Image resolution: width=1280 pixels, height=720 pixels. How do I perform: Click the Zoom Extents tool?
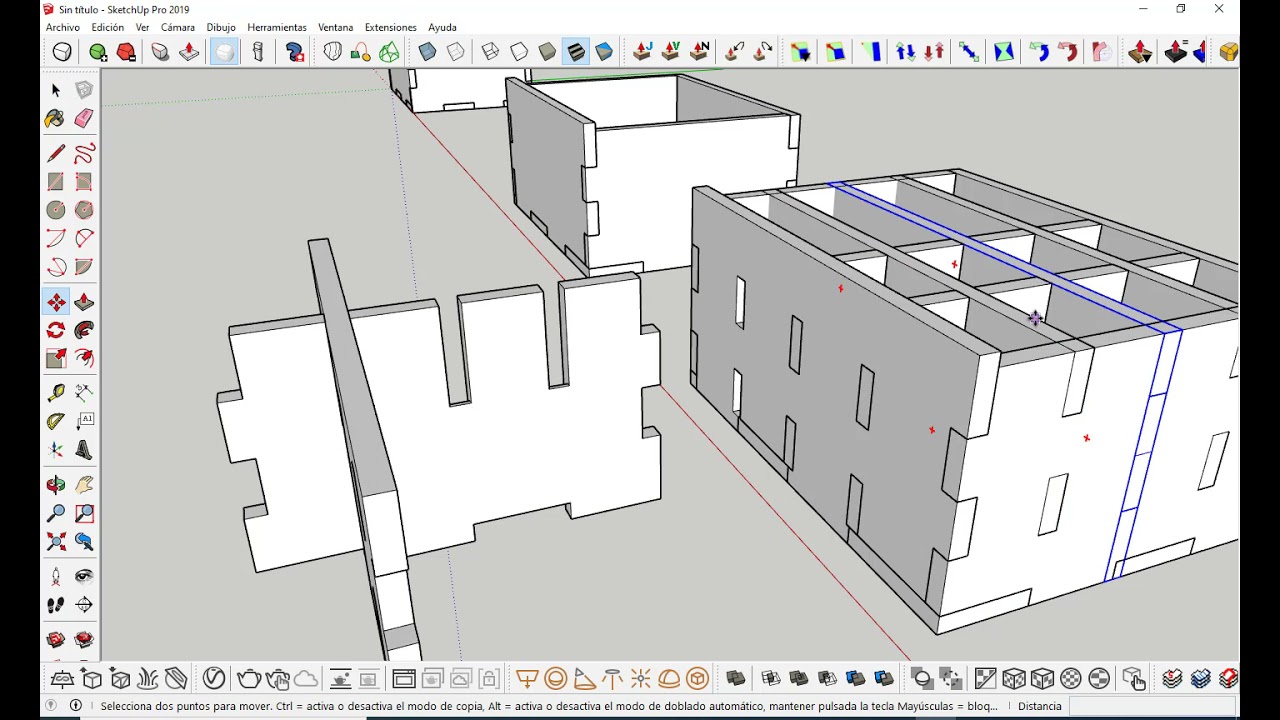coord(56,541)
